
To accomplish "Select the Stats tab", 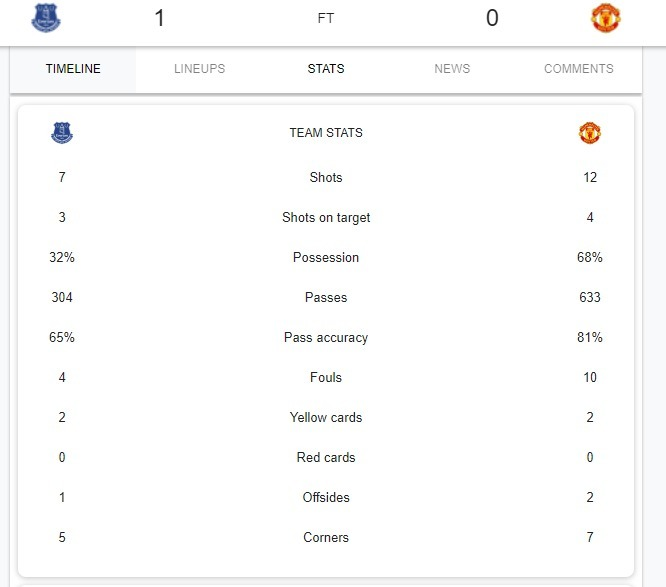I will [x=326, y=69].
